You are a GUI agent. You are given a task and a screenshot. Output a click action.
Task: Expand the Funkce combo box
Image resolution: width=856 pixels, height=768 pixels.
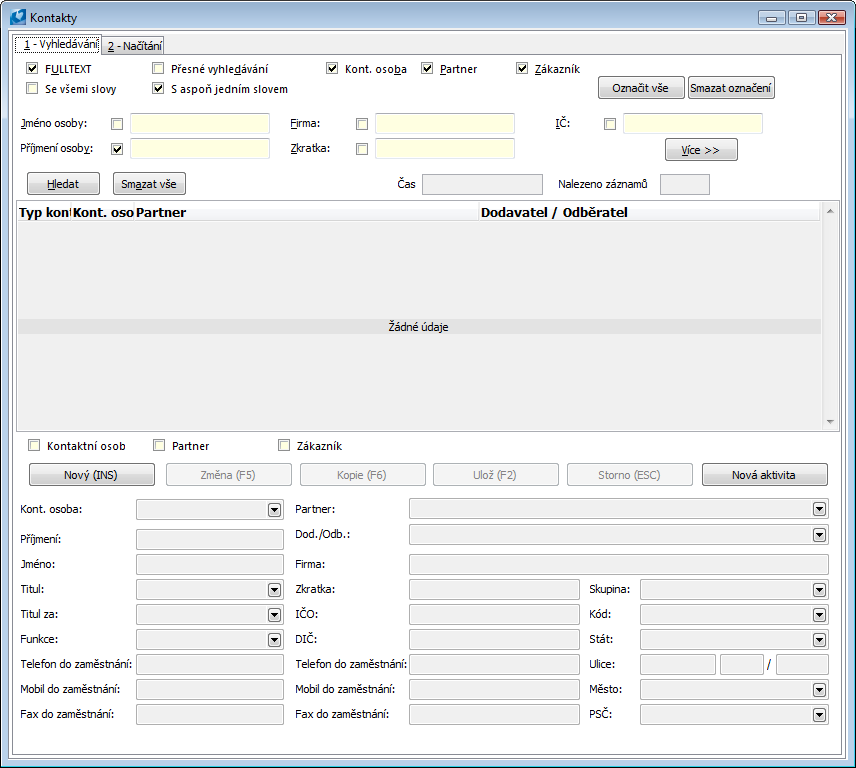coord(274,640)
